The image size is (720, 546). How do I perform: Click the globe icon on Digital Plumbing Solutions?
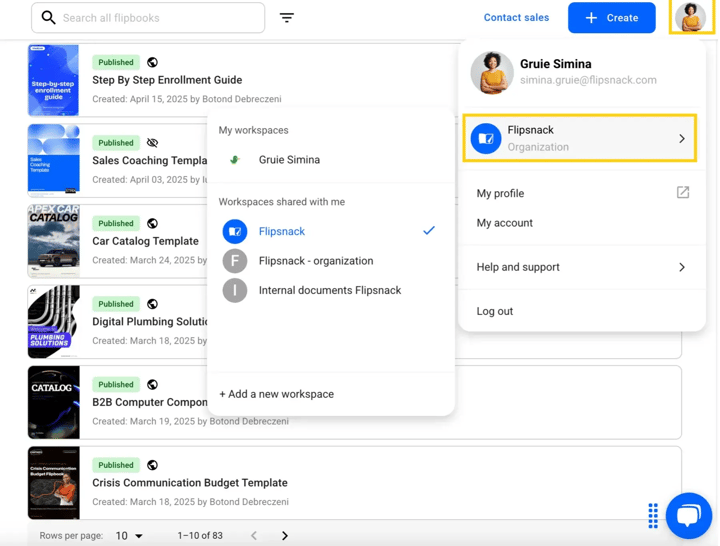[152, 304]
